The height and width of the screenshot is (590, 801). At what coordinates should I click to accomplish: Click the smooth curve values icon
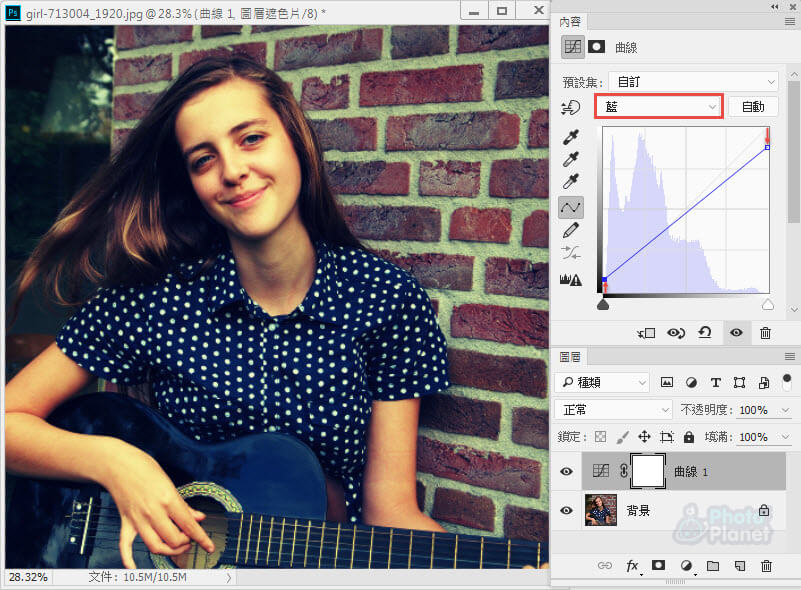pos(571,253)
